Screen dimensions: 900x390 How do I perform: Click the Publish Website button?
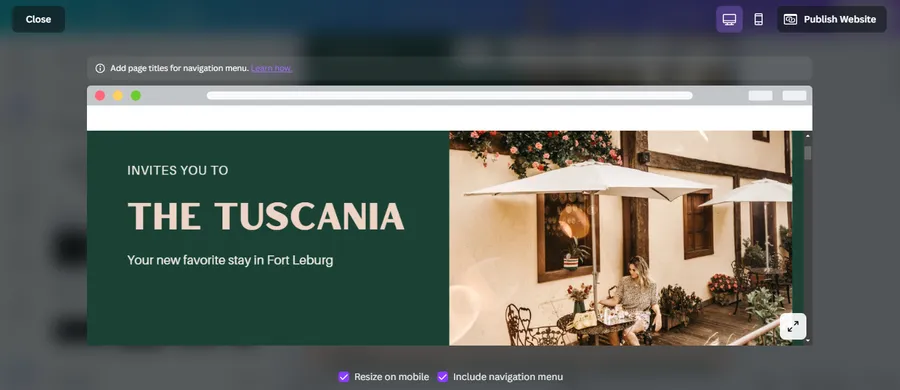(x=832, y=19)
